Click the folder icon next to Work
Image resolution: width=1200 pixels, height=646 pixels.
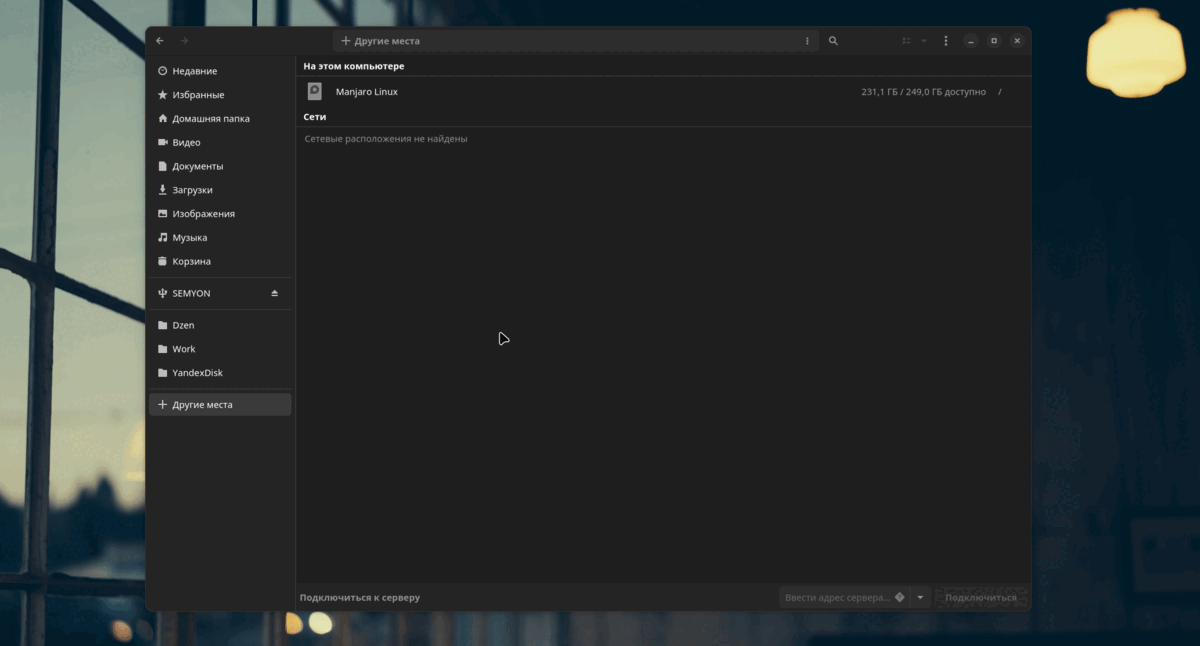coord(163,349)
